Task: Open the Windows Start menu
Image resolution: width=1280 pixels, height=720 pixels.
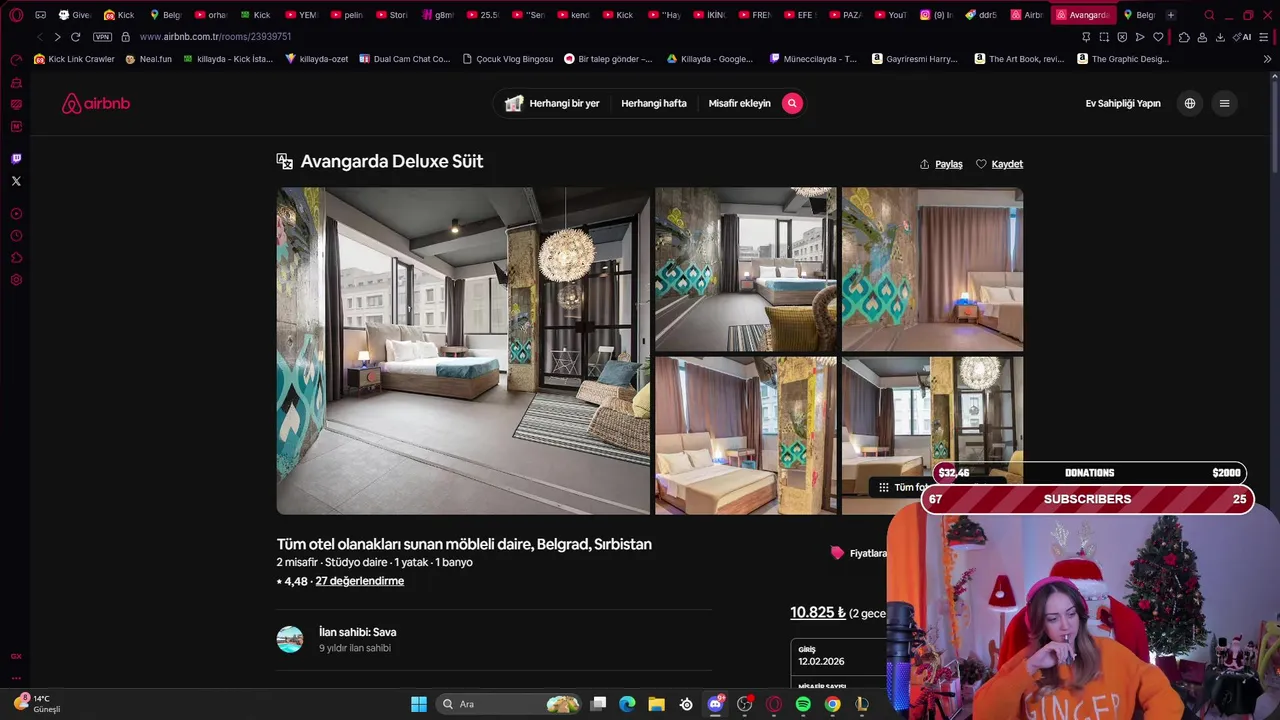Action: coord(419,704)
